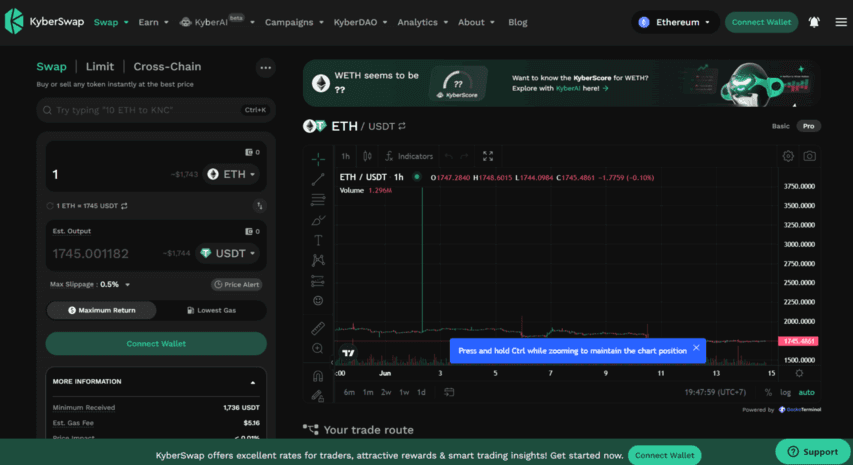Click Connect Wallet in bottom banner
The width and height of the screenshot is (853, 465).
664,455
